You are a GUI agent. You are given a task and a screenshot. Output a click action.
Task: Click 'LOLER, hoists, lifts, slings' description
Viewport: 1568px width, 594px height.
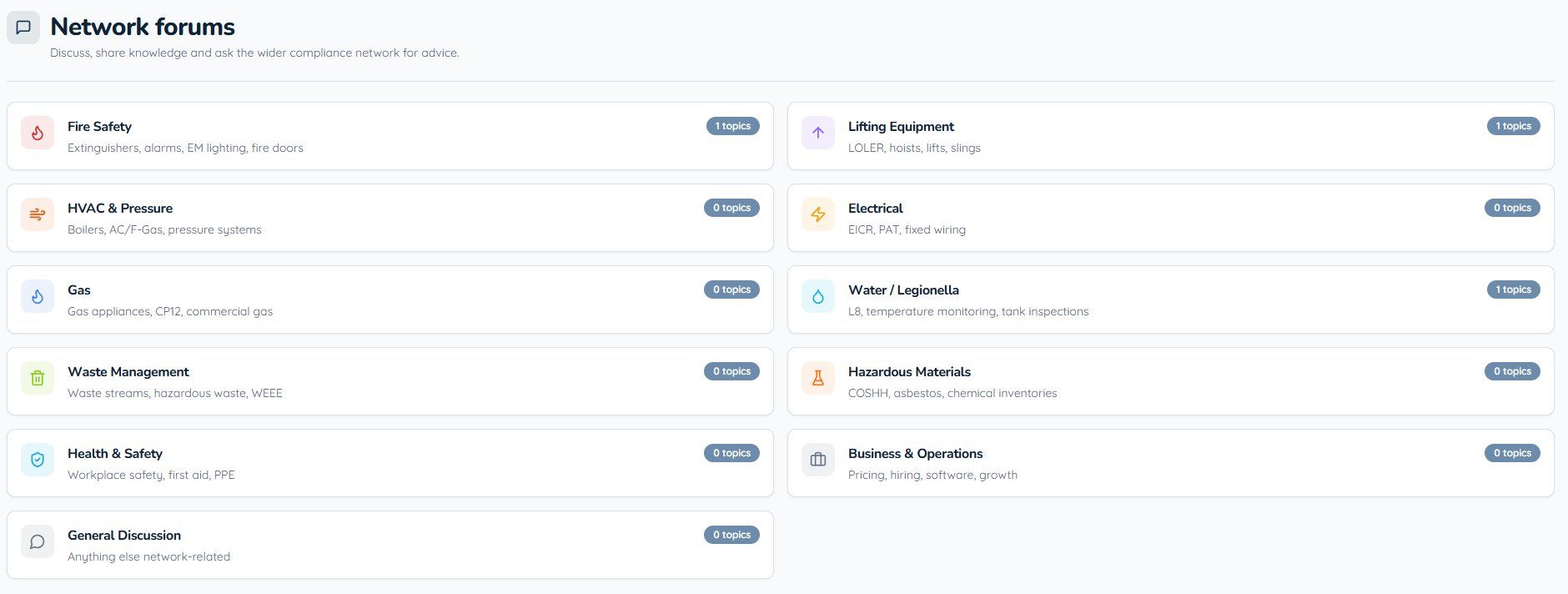(x=914, y=148)
